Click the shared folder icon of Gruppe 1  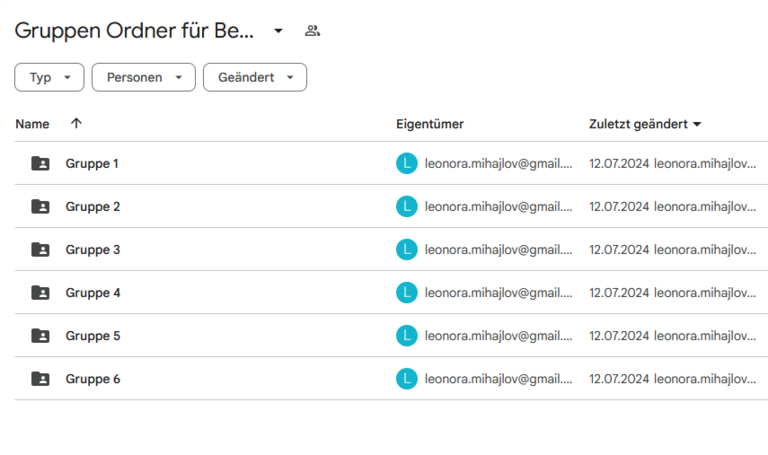pyautogui.click(x=40, y=163)
